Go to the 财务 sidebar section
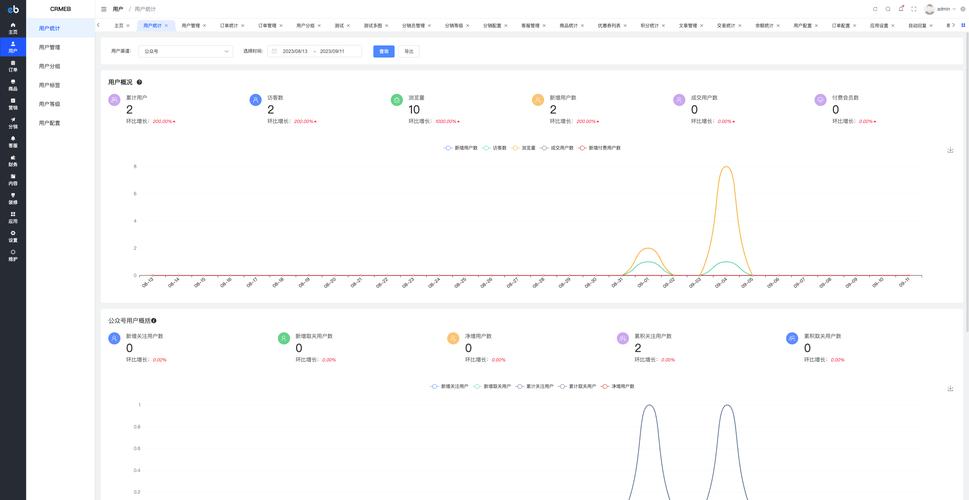 (x=13, y=161)
